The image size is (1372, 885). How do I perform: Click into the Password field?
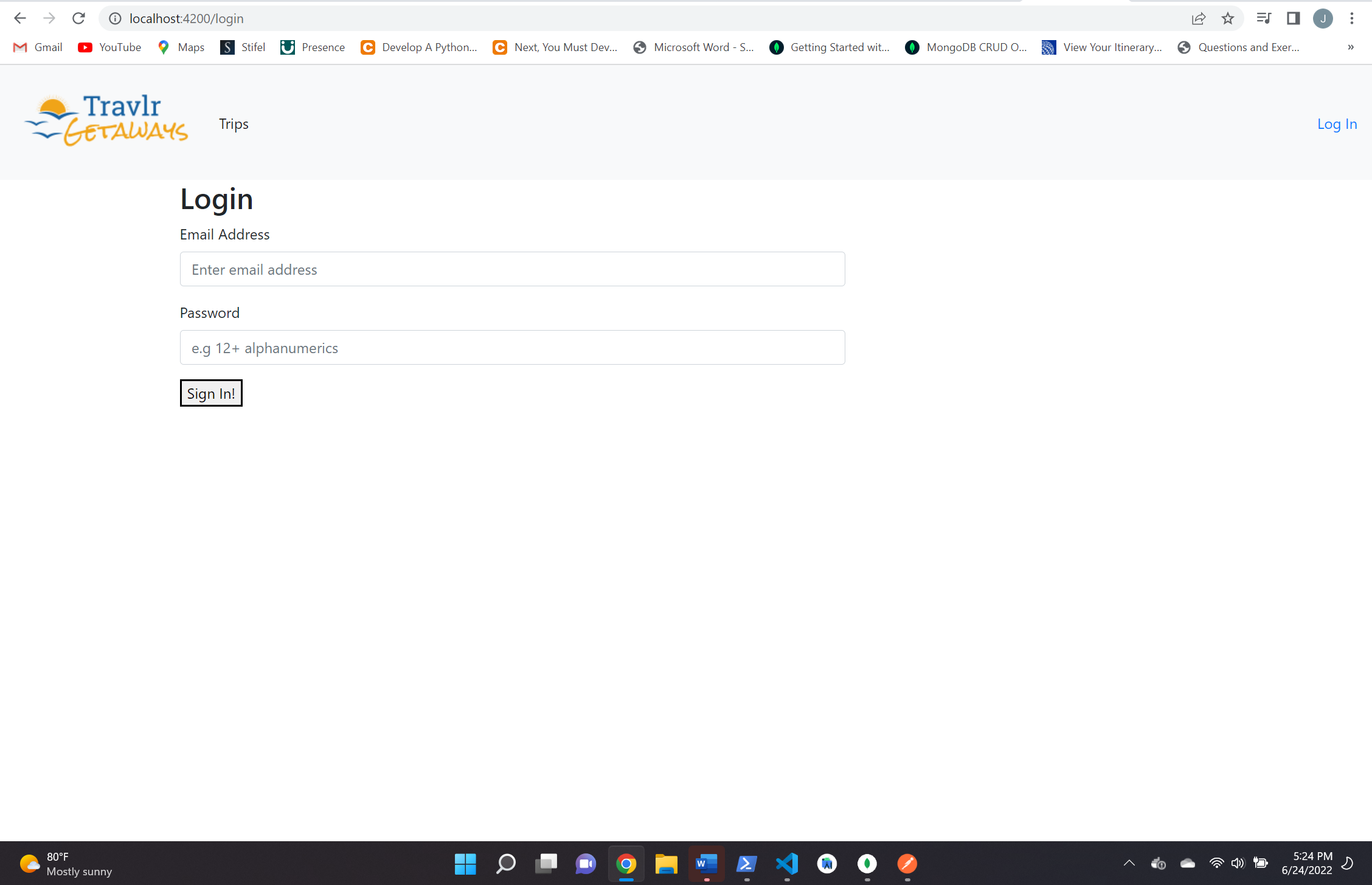(512, 348)
